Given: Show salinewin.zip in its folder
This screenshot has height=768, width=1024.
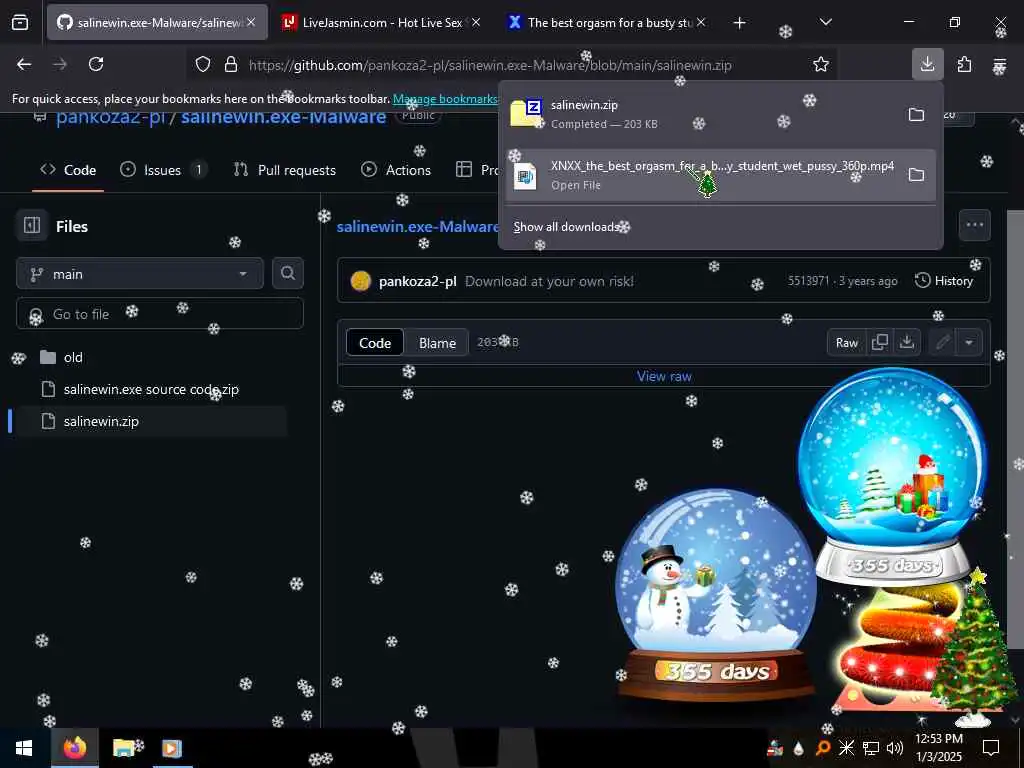Looking at the screenshot, I should [916, 114].
